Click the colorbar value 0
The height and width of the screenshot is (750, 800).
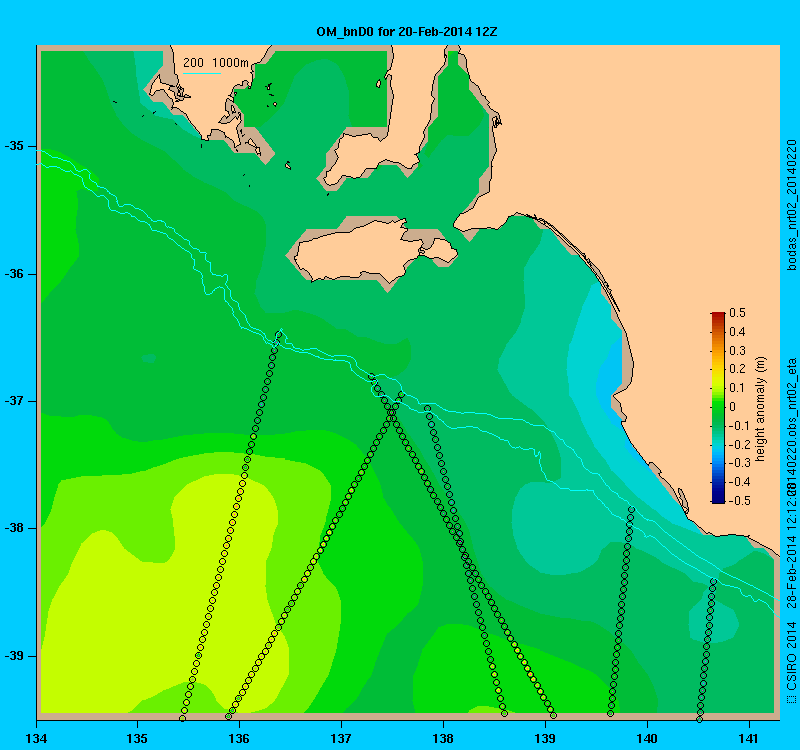(733, 407)
